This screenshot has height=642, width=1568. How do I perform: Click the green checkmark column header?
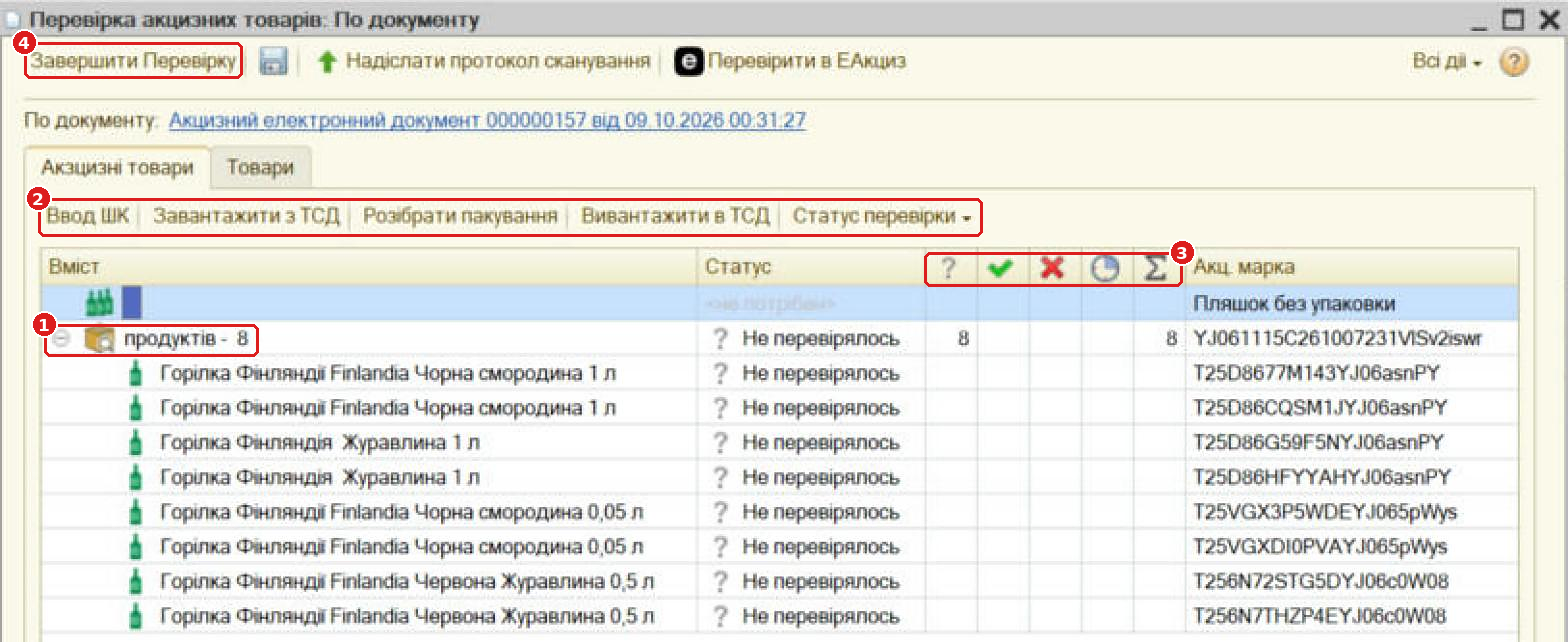click(x=1000, y=268)
